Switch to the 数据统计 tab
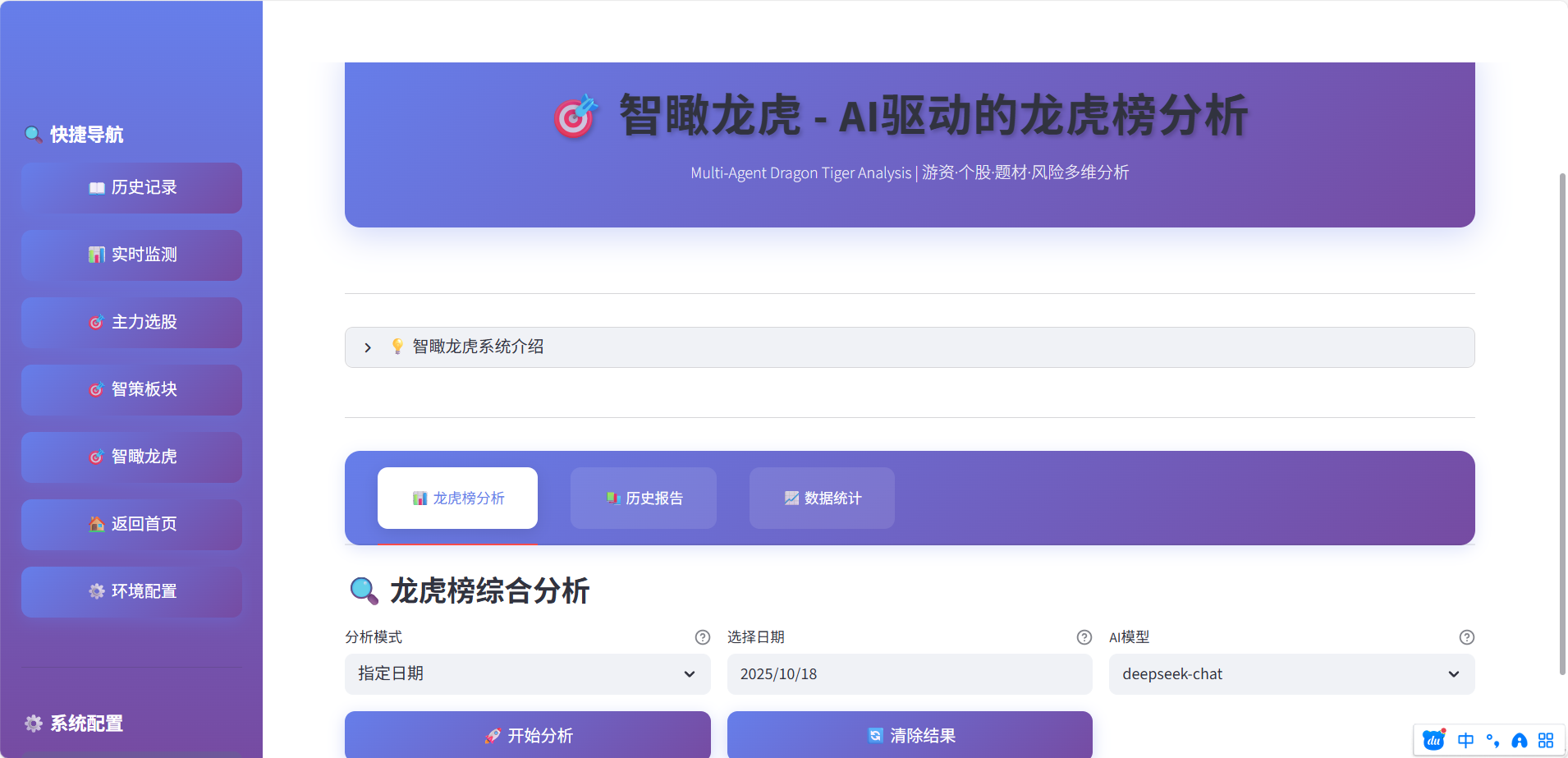This screenshot has width=1568, height=758. (x=822, y=498)
